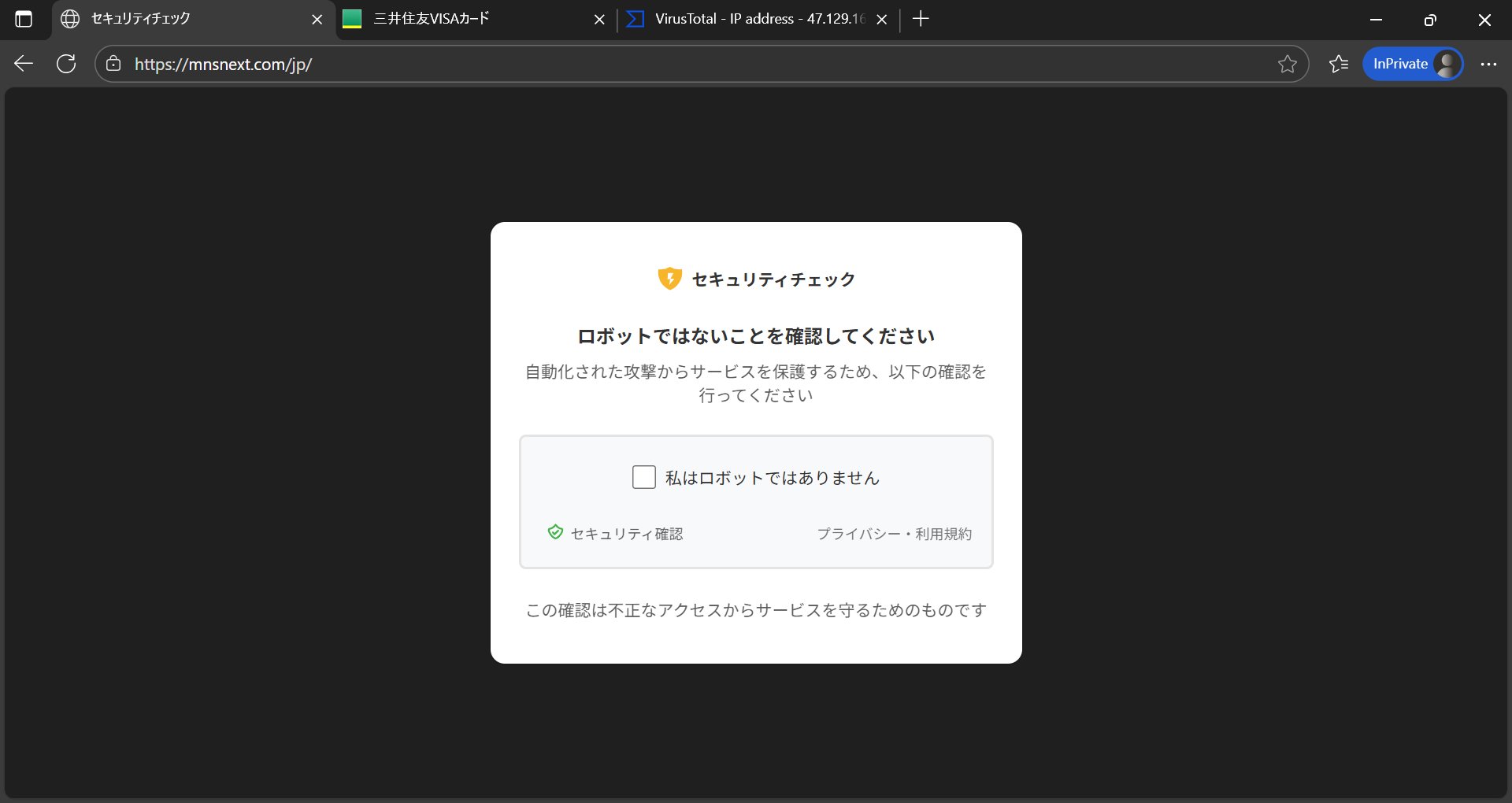This screenshot has height=803, width=1512.
Task: Click the site security lock icon in address bar
Action: click(113, 64)
